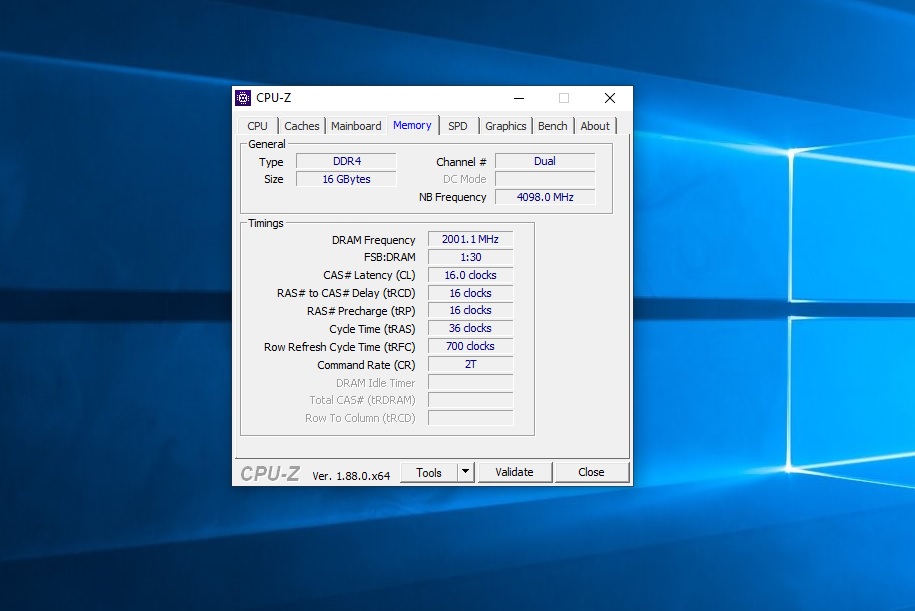Click the DRAM Frequency label

pos(373,240)
